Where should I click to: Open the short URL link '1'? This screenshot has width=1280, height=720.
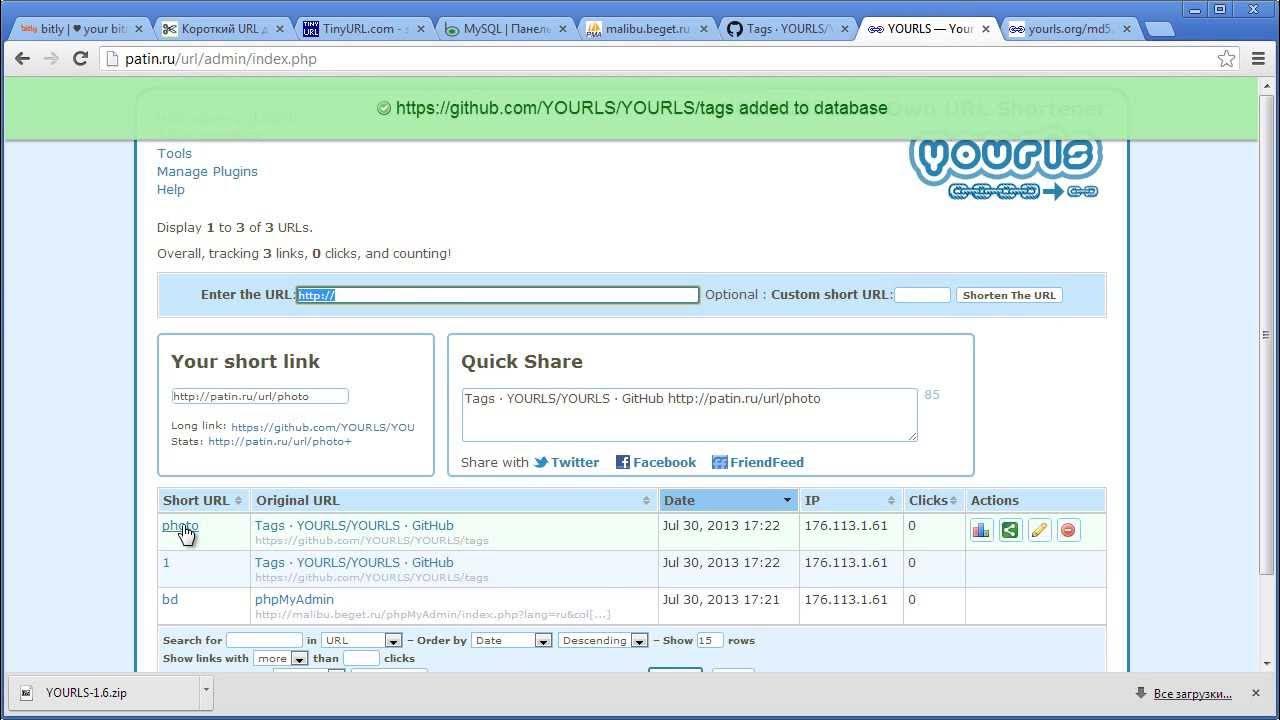coord(166,562)
